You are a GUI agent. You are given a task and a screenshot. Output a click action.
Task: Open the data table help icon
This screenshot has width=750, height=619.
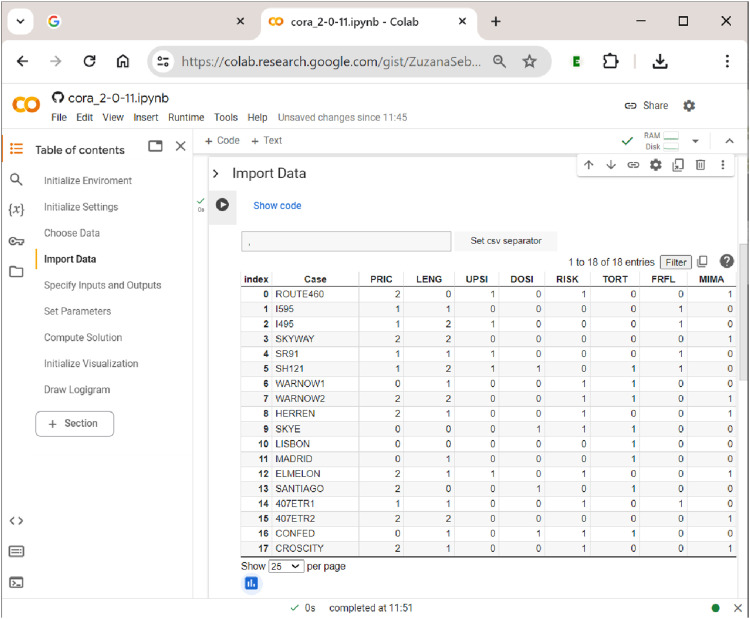click(727, 261)
